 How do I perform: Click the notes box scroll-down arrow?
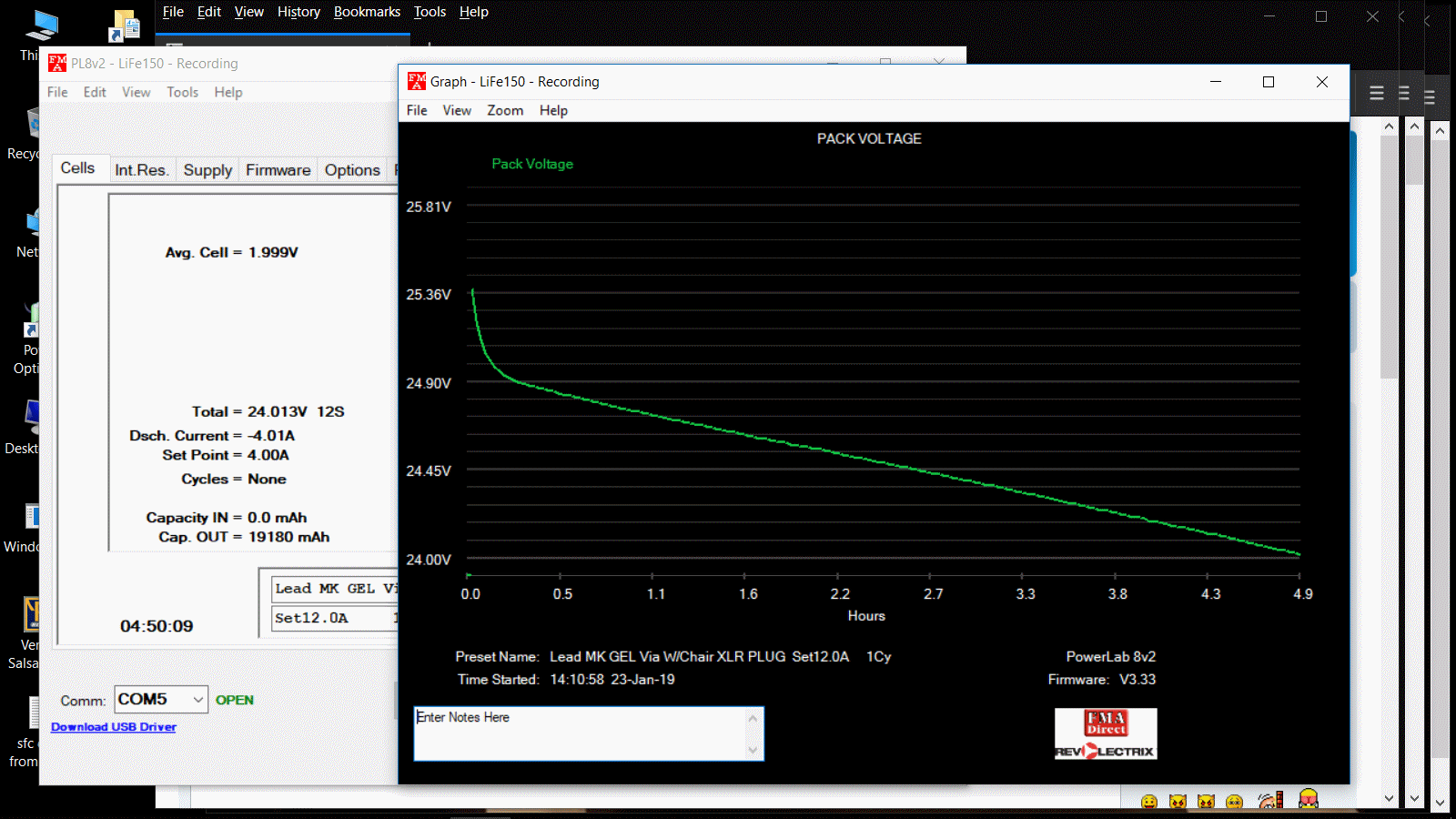click(753, 750)
